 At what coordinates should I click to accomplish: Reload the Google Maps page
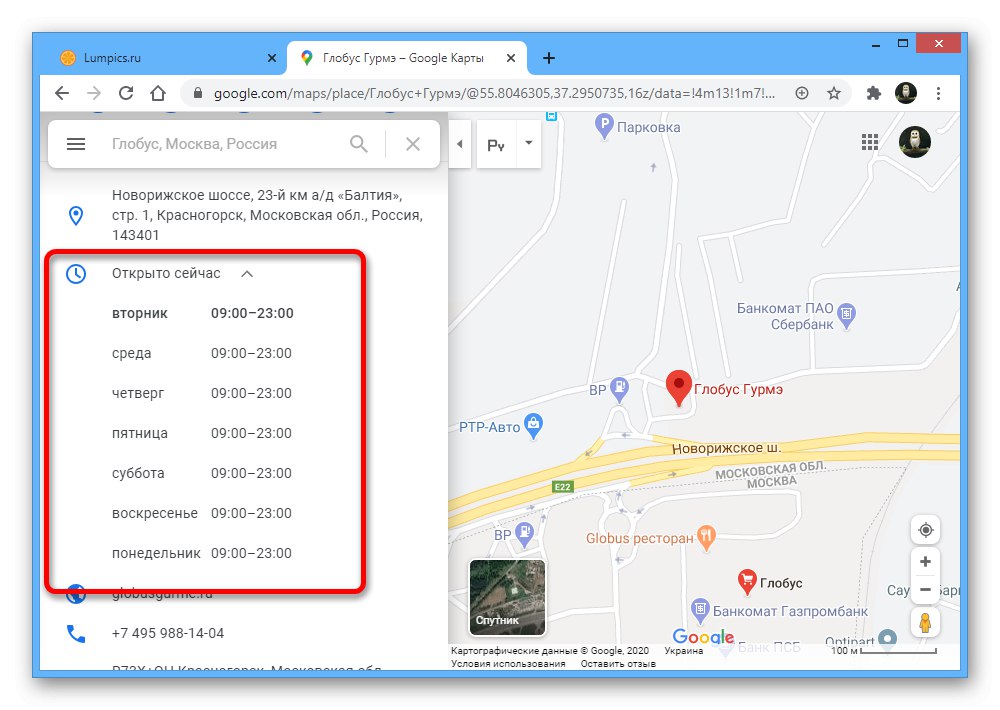pyautogui.click(x=126, y=94)
